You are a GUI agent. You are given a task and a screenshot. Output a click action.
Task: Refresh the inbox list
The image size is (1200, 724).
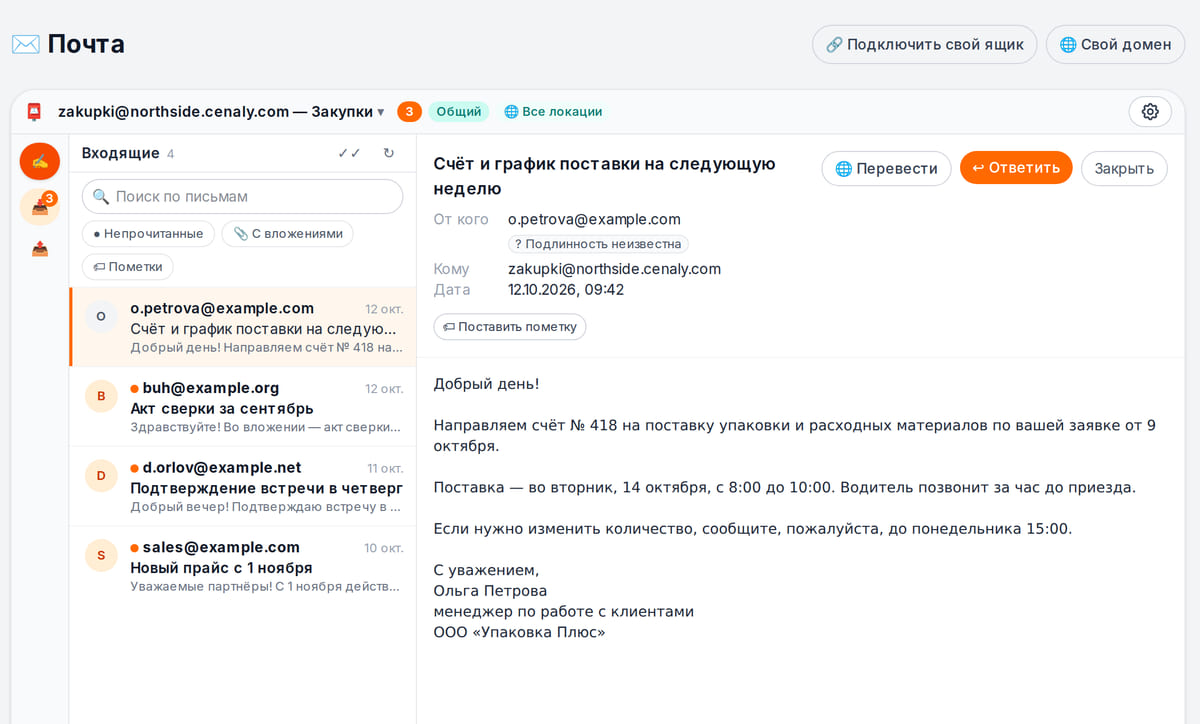click(389, 153)
